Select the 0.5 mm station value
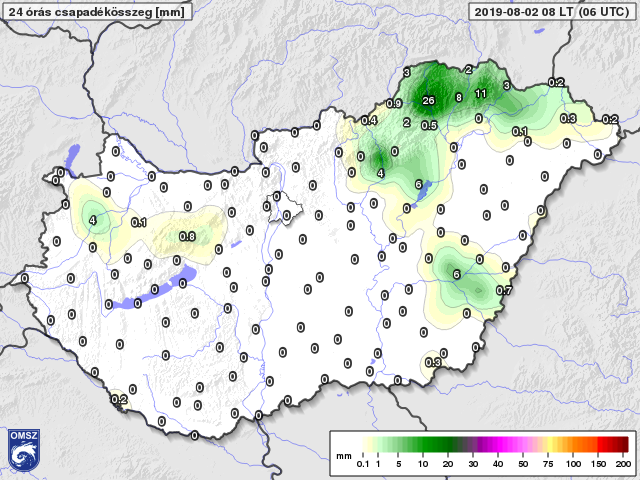The image size is (640, 480). coord(429,125)
